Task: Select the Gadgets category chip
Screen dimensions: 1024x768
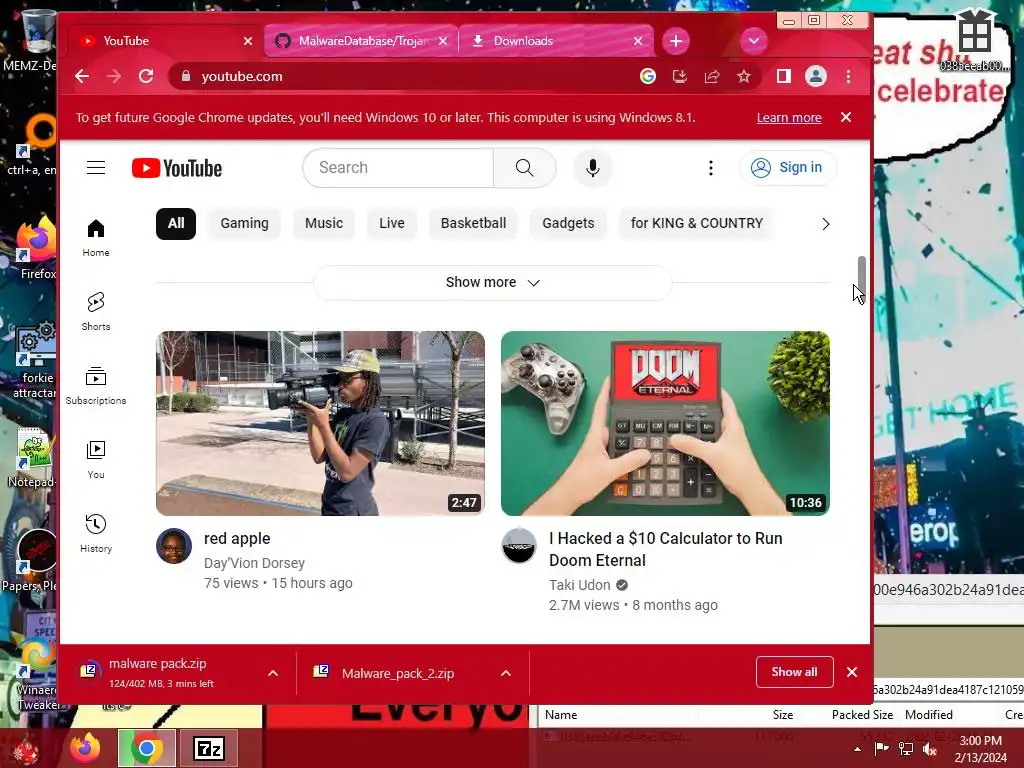Action: pos(568,223)
